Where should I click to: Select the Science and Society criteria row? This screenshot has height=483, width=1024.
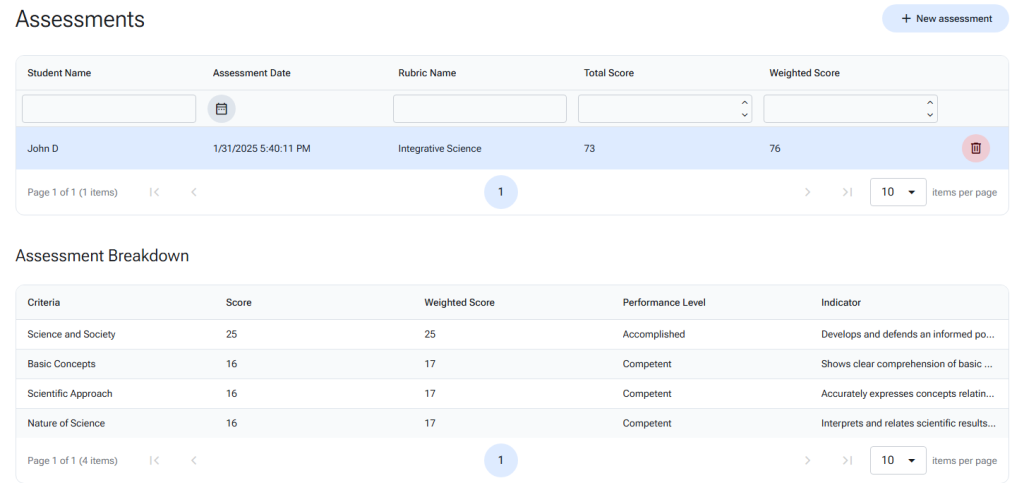coord(72,334)
